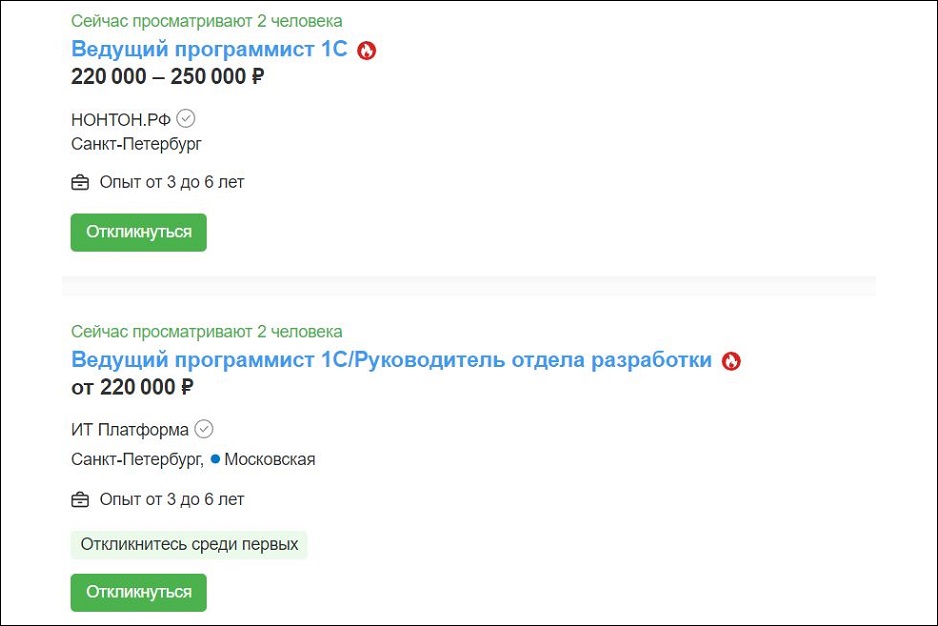Click Откликнуться for the НОНТОН.РФ vacancy
Image resolution: width=938 pixels, height=626 pixels.
coord(139,232)
